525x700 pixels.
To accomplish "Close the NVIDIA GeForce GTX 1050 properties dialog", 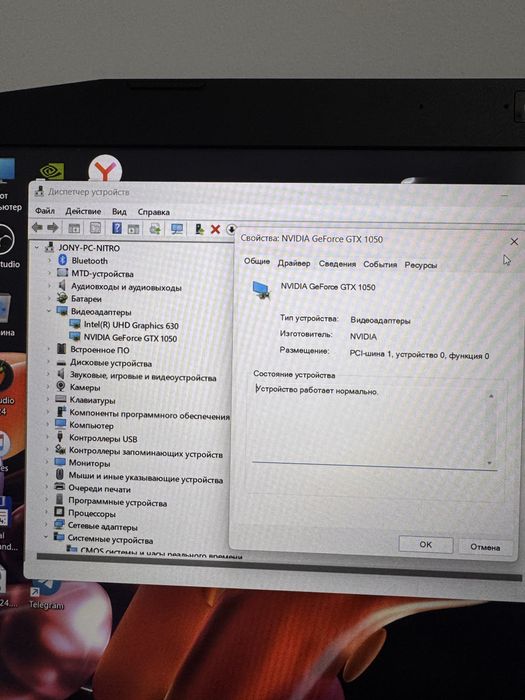I will point(514,242).
